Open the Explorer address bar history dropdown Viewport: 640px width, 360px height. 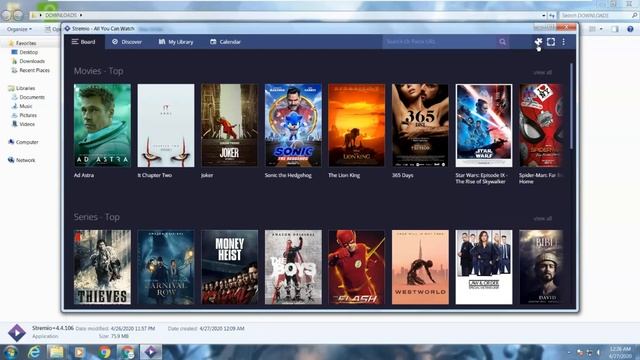[544, 15]
